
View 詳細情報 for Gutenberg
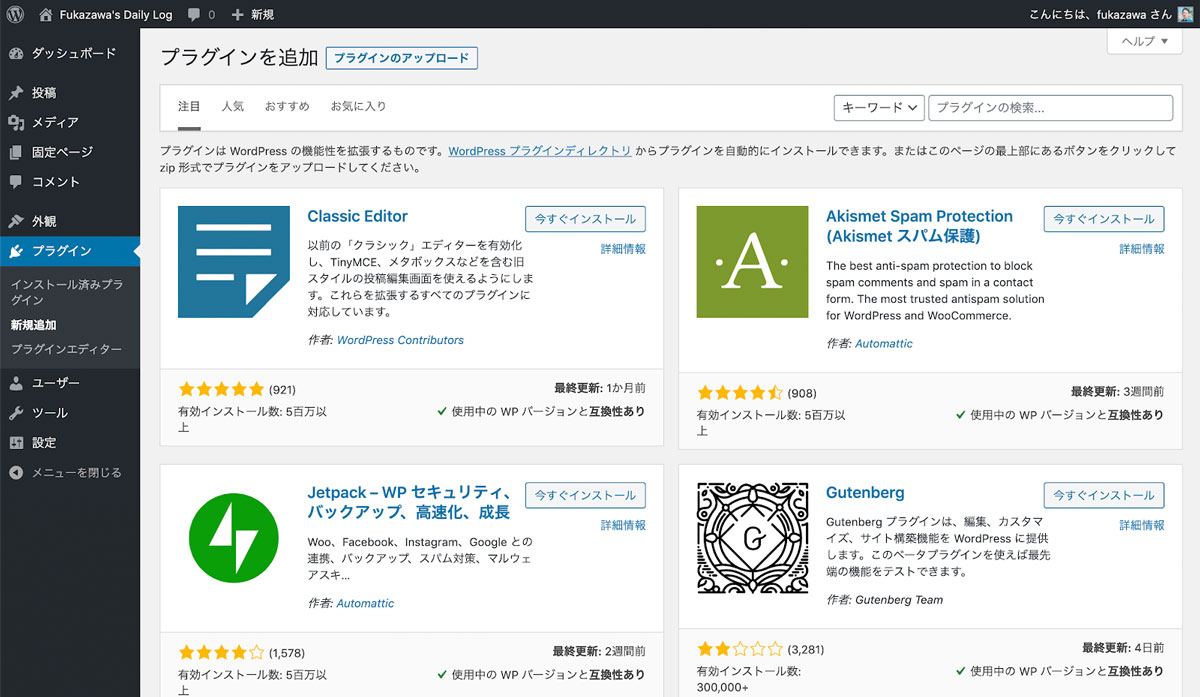(1142, 525)
